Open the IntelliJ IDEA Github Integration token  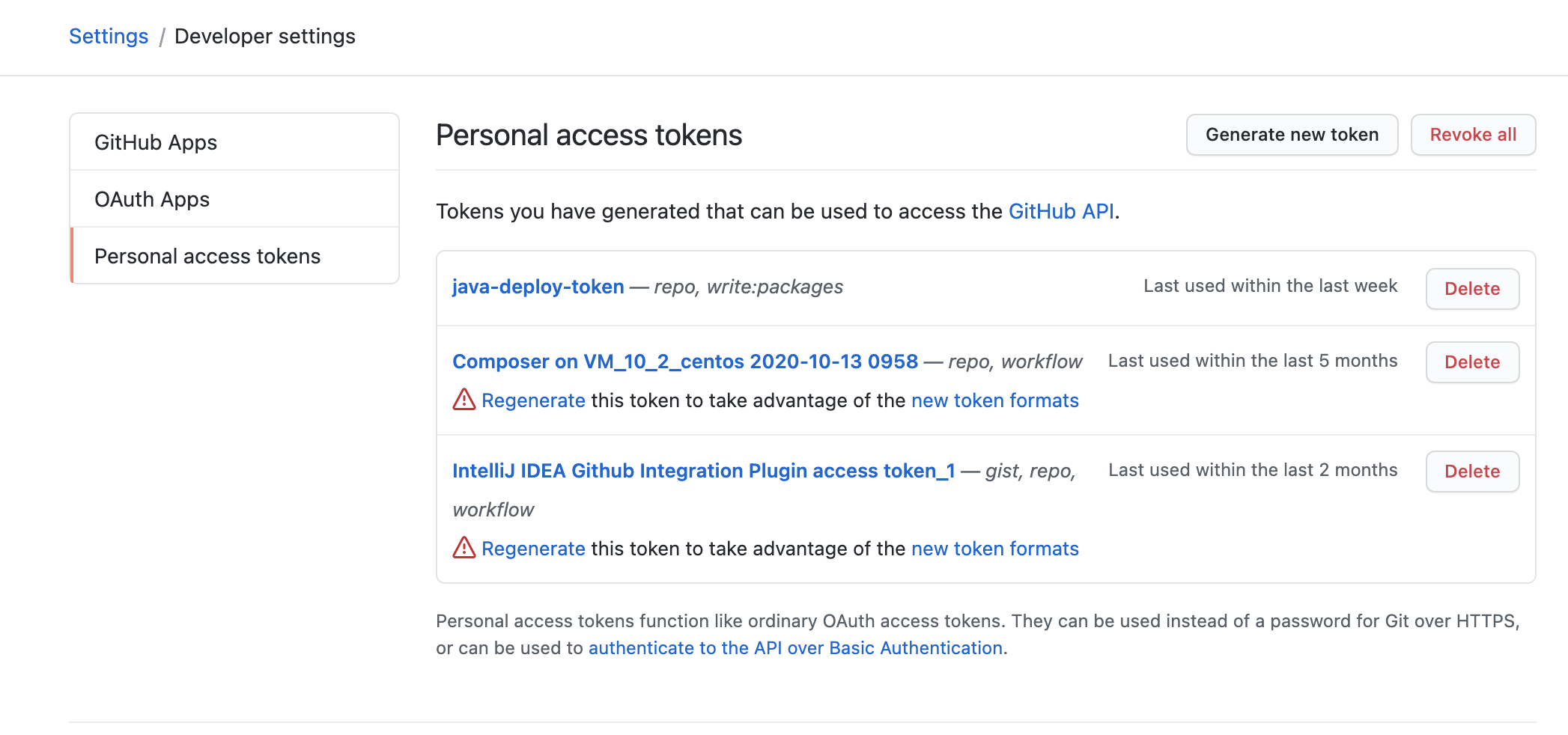(703, 471)
